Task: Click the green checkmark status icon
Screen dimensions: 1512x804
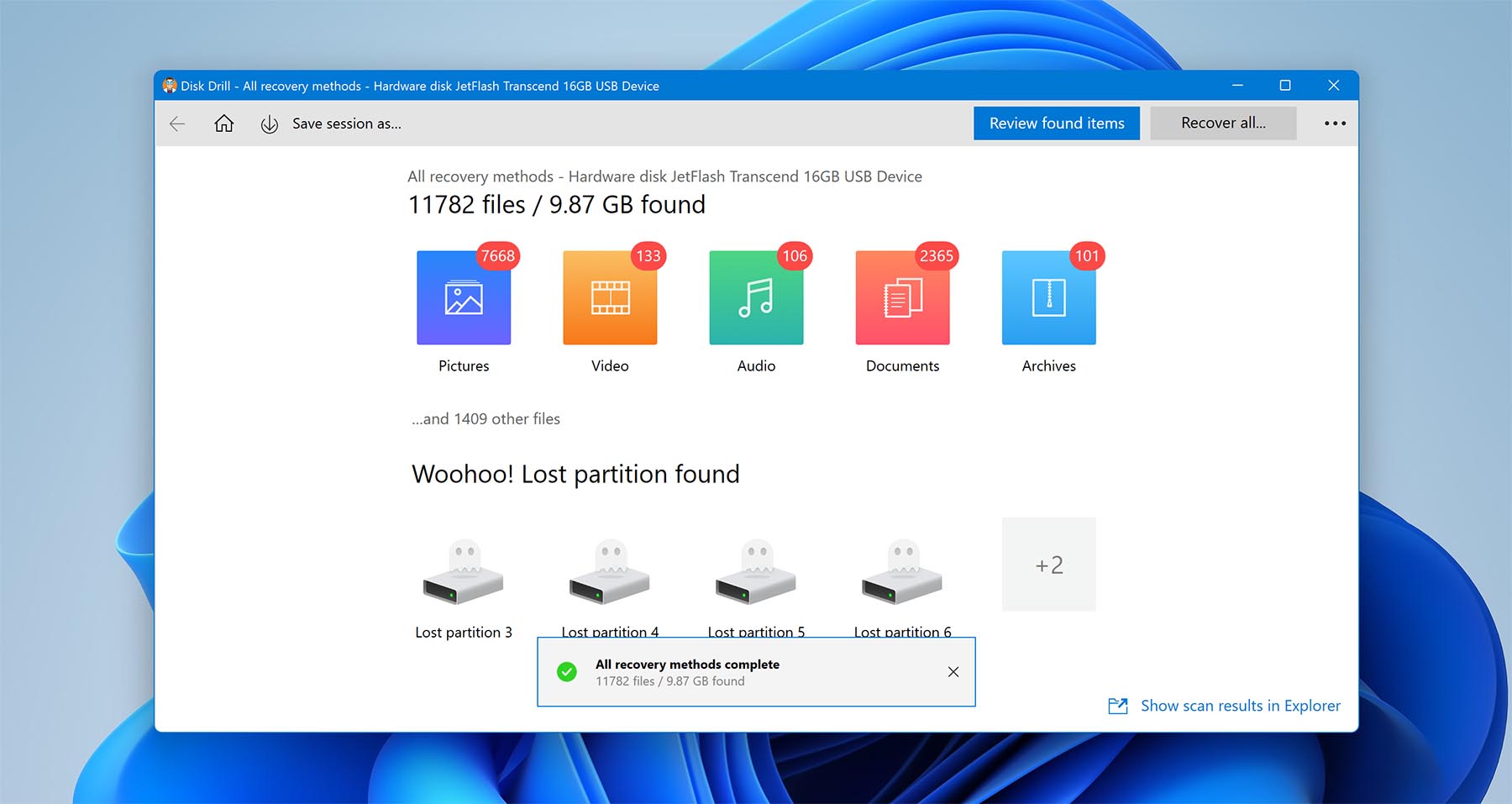Action: [x=567, y=672]
